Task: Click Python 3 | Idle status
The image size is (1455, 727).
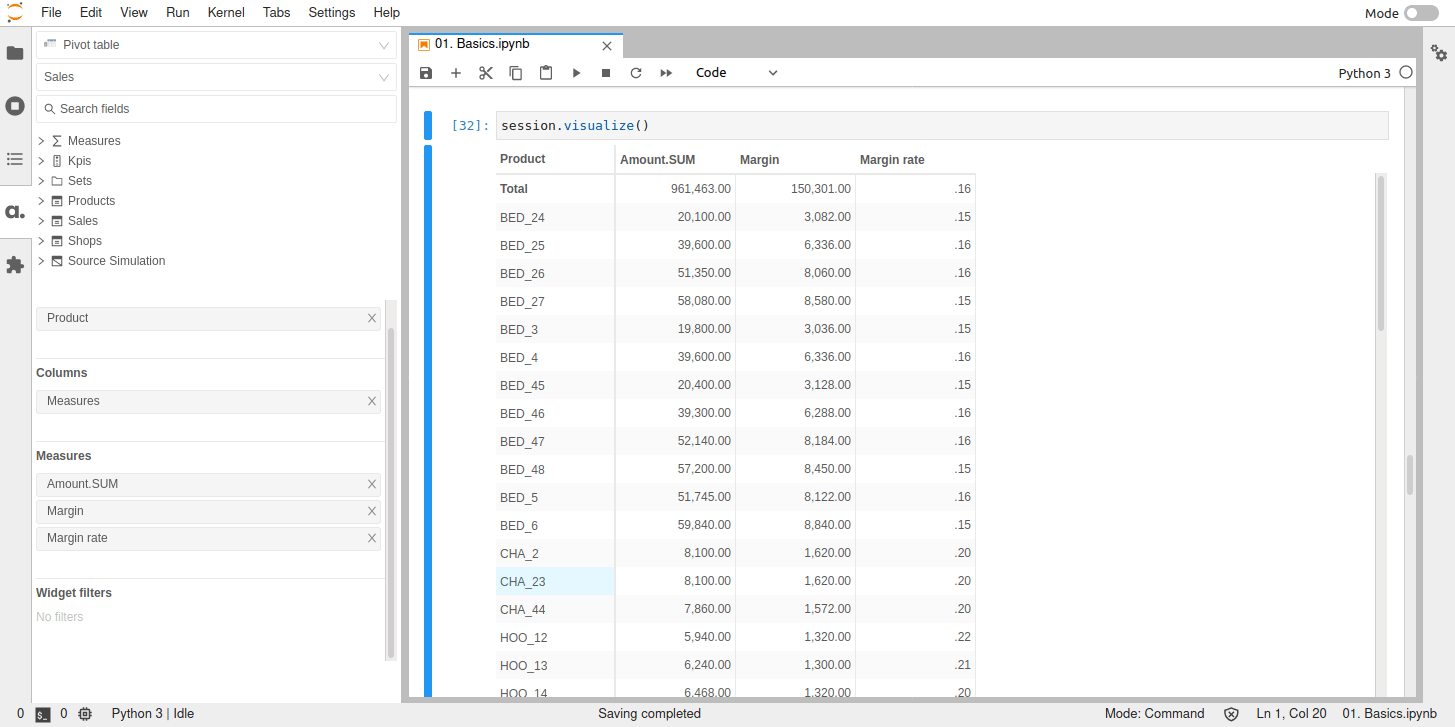Action: (x=153, y=714)
